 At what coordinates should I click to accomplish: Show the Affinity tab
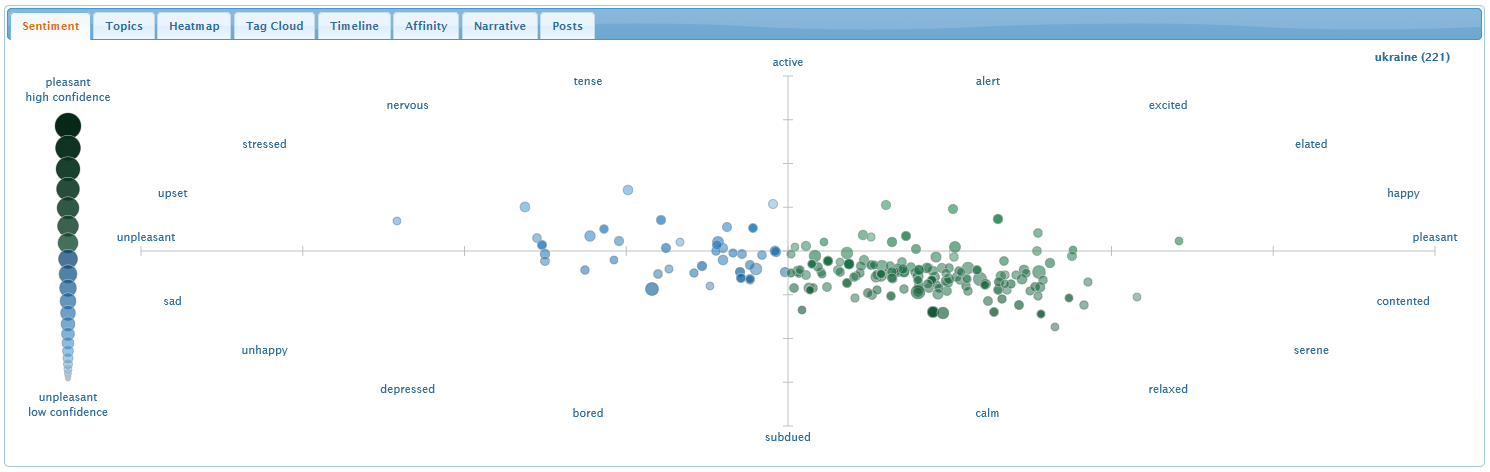(x=426, y=26)
